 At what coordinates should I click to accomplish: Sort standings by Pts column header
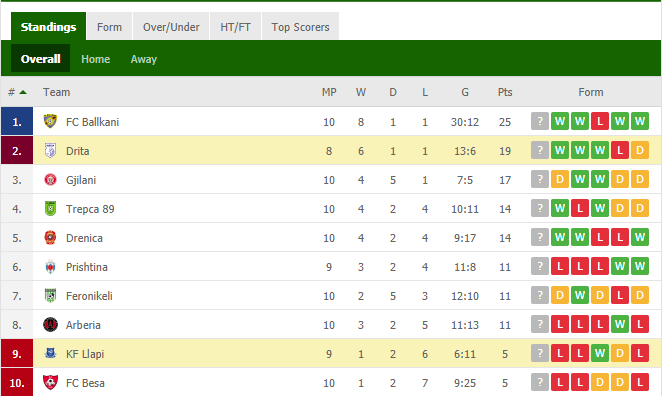click(505, 92)
